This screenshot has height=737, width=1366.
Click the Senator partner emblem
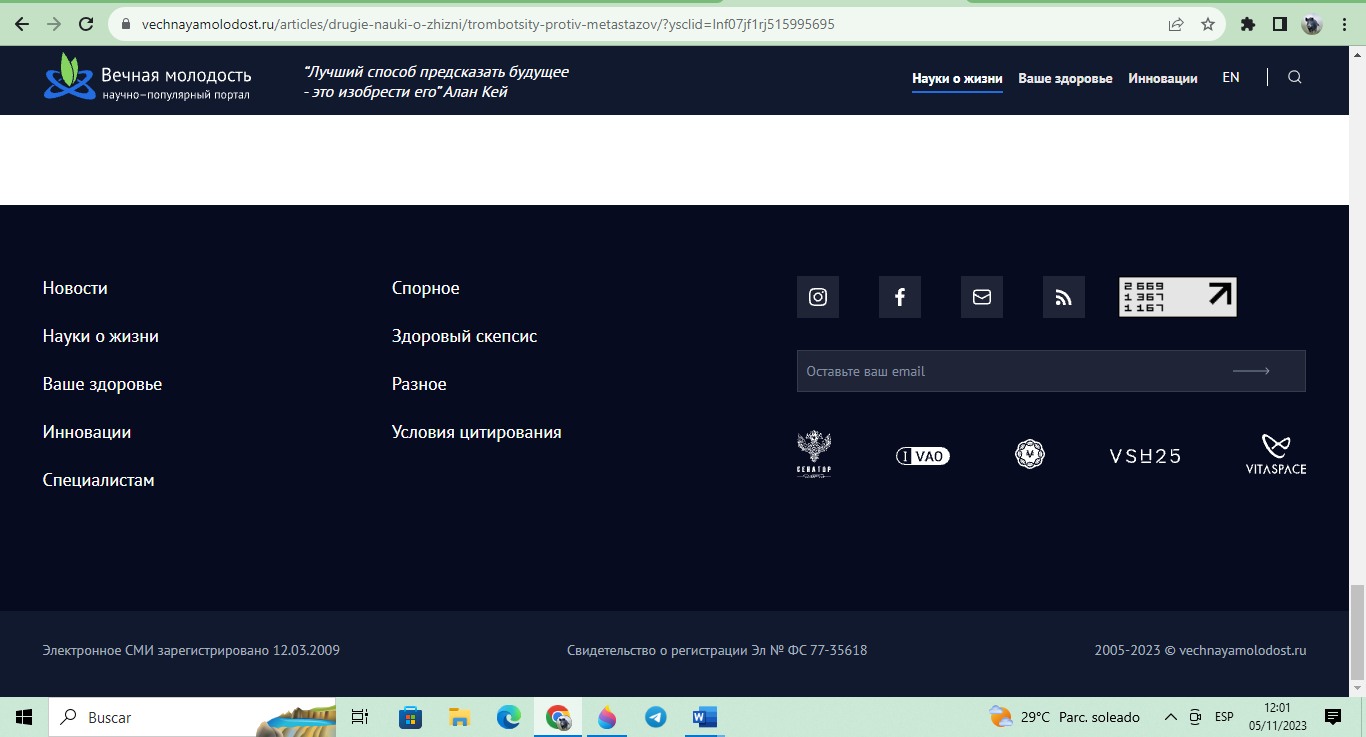[x=814, y=455]
